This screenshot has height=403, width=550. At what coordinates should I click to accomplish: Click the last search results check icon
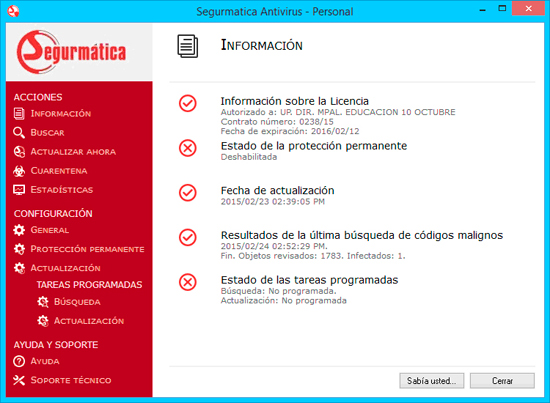pyautogui.click(x=188, y=237)
